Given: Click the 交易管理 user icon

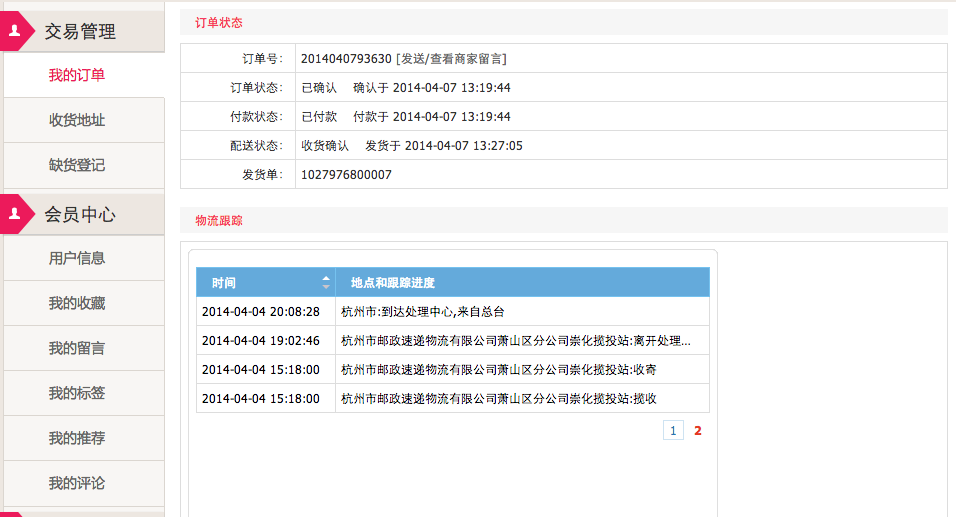Looking at the screenshot, I should pos(15,30).
